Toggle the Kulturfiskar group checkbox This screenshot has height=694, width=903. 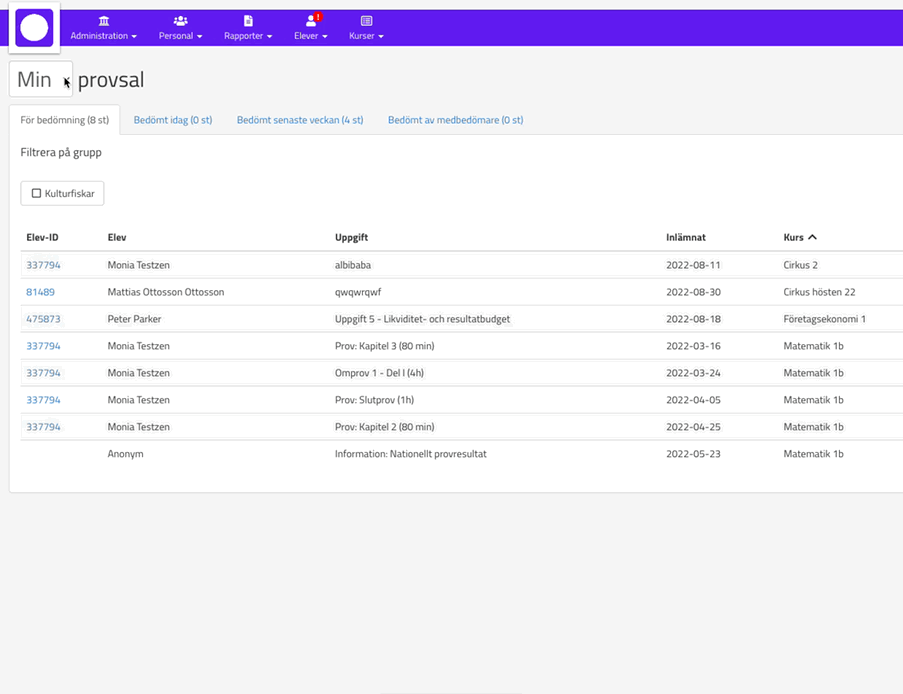coord(37,193)
